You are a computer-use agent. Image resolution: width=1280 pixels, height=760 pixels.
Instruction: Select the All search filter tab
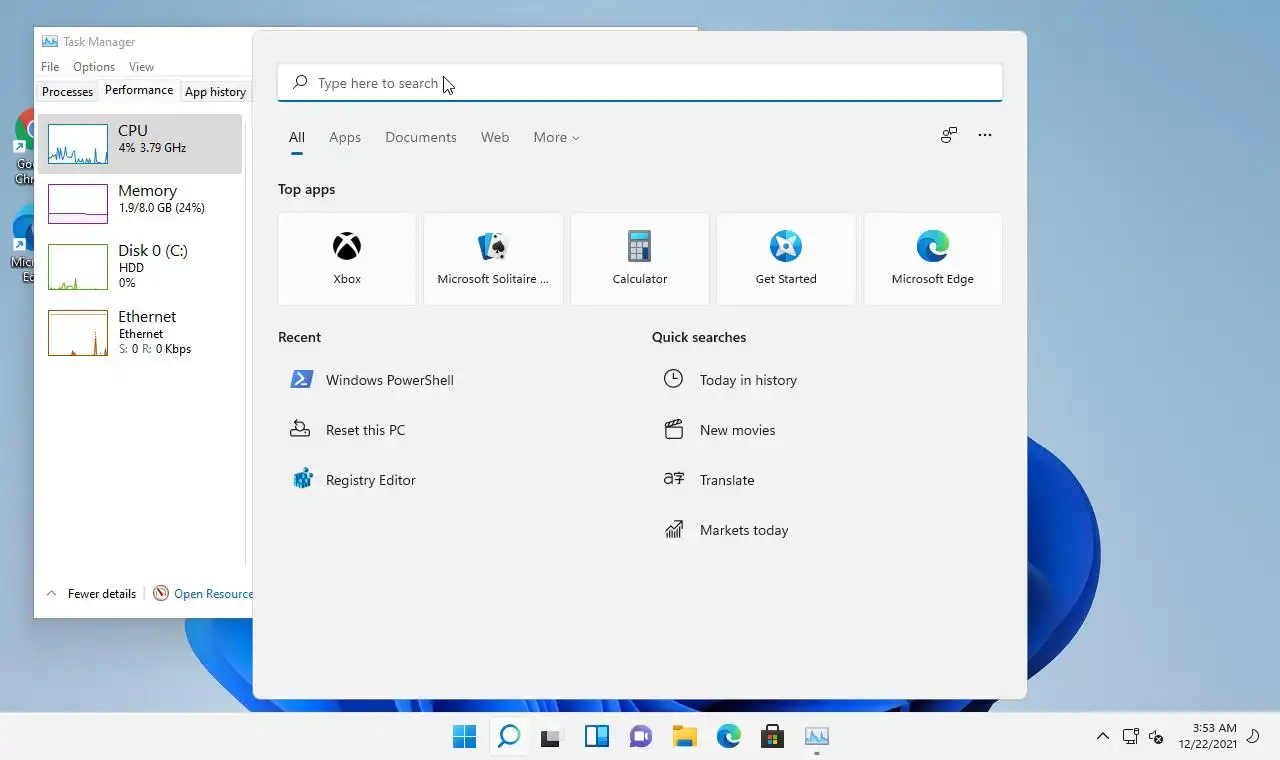pos(297,137)
